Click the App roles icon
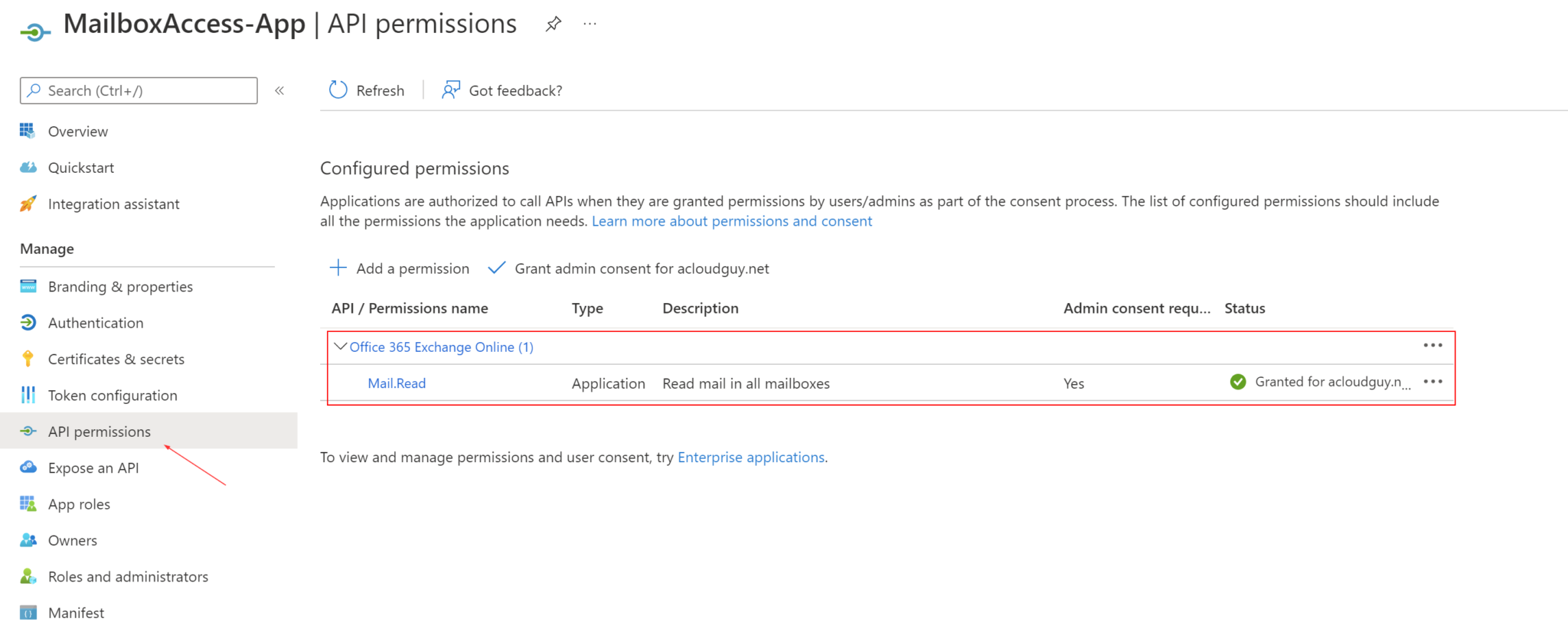The image size is (1568, 635). (x=28, y=503)
